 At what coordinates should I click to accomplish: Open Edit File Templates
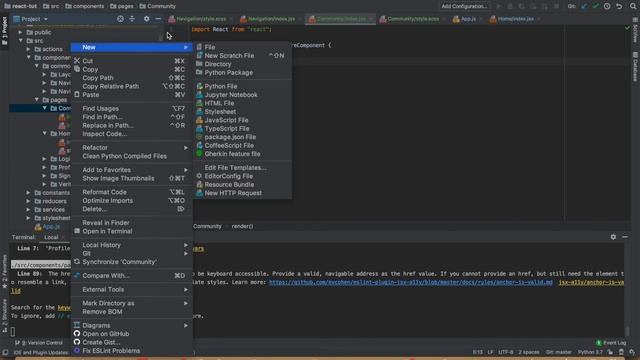click(x=235, y=168)
